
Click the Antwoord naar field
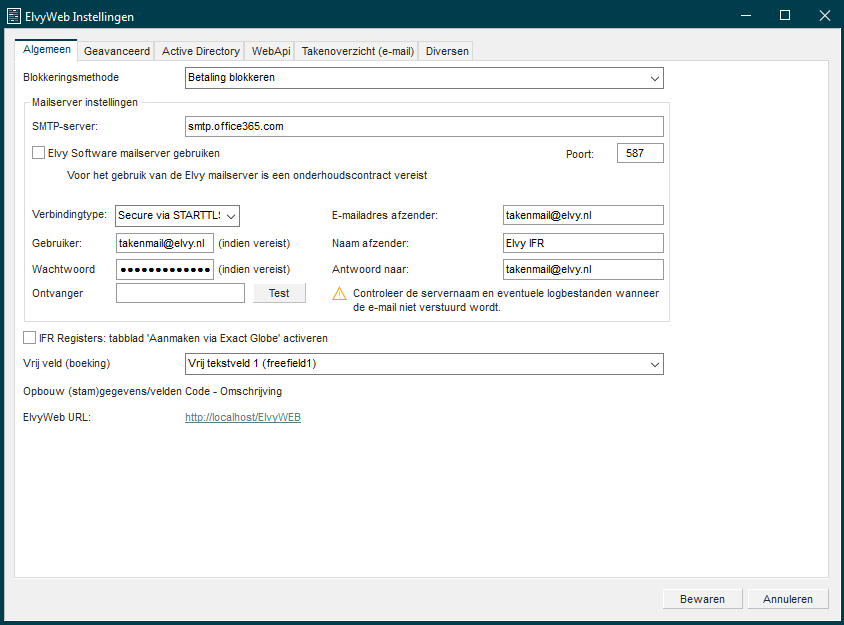(x=583, y=270)
